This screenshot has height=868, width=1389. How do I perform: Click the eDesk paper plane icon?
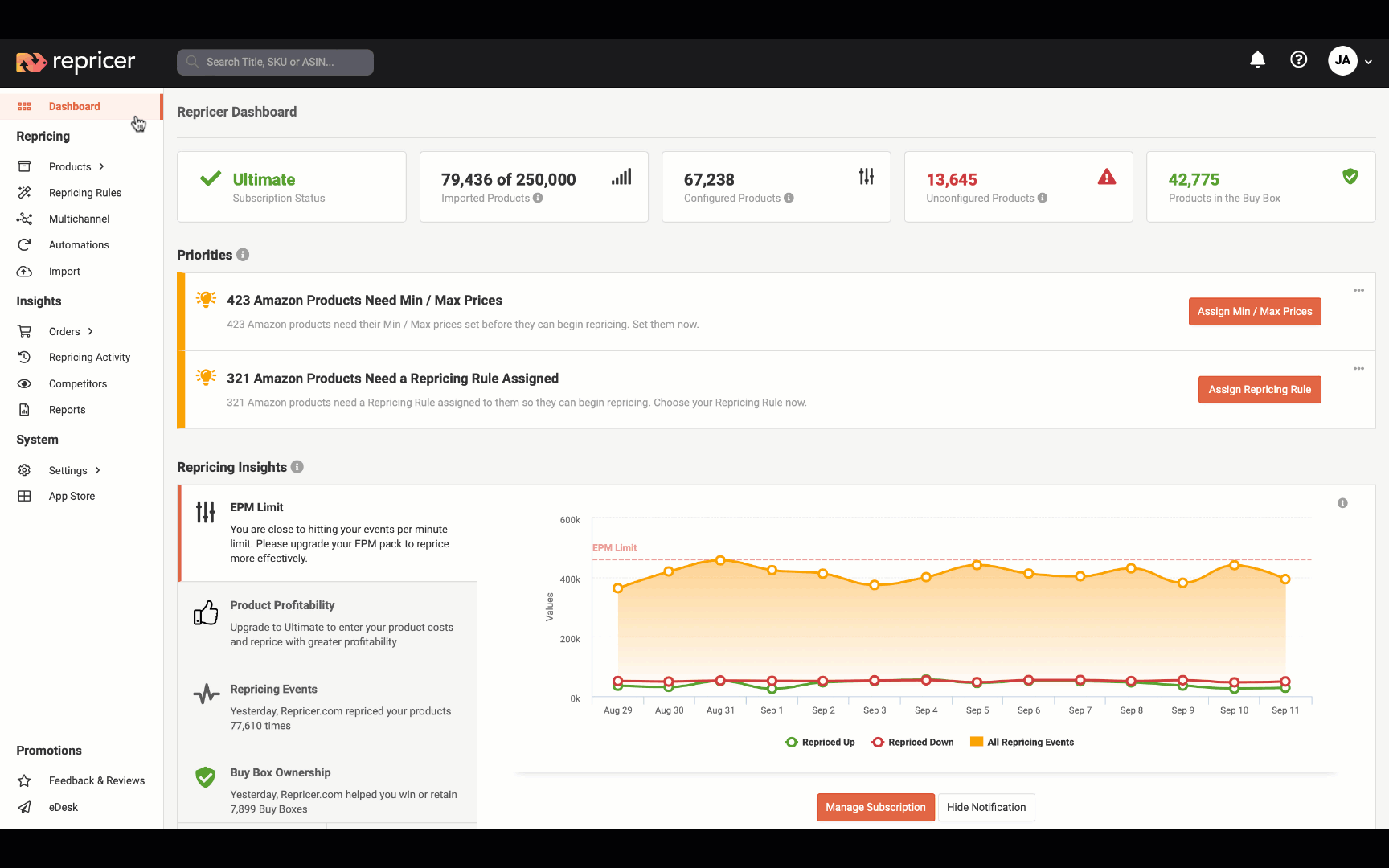click(24, 808)
